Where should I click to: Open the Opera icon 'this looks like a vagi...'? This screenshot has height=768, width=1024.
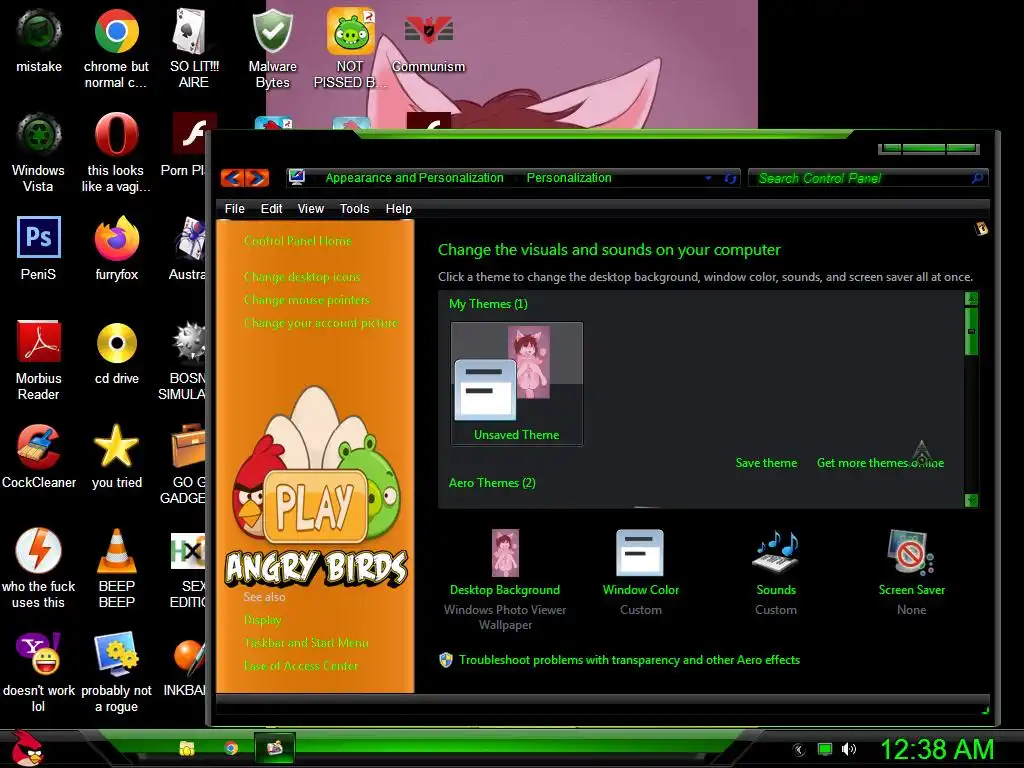click(116, 152)
